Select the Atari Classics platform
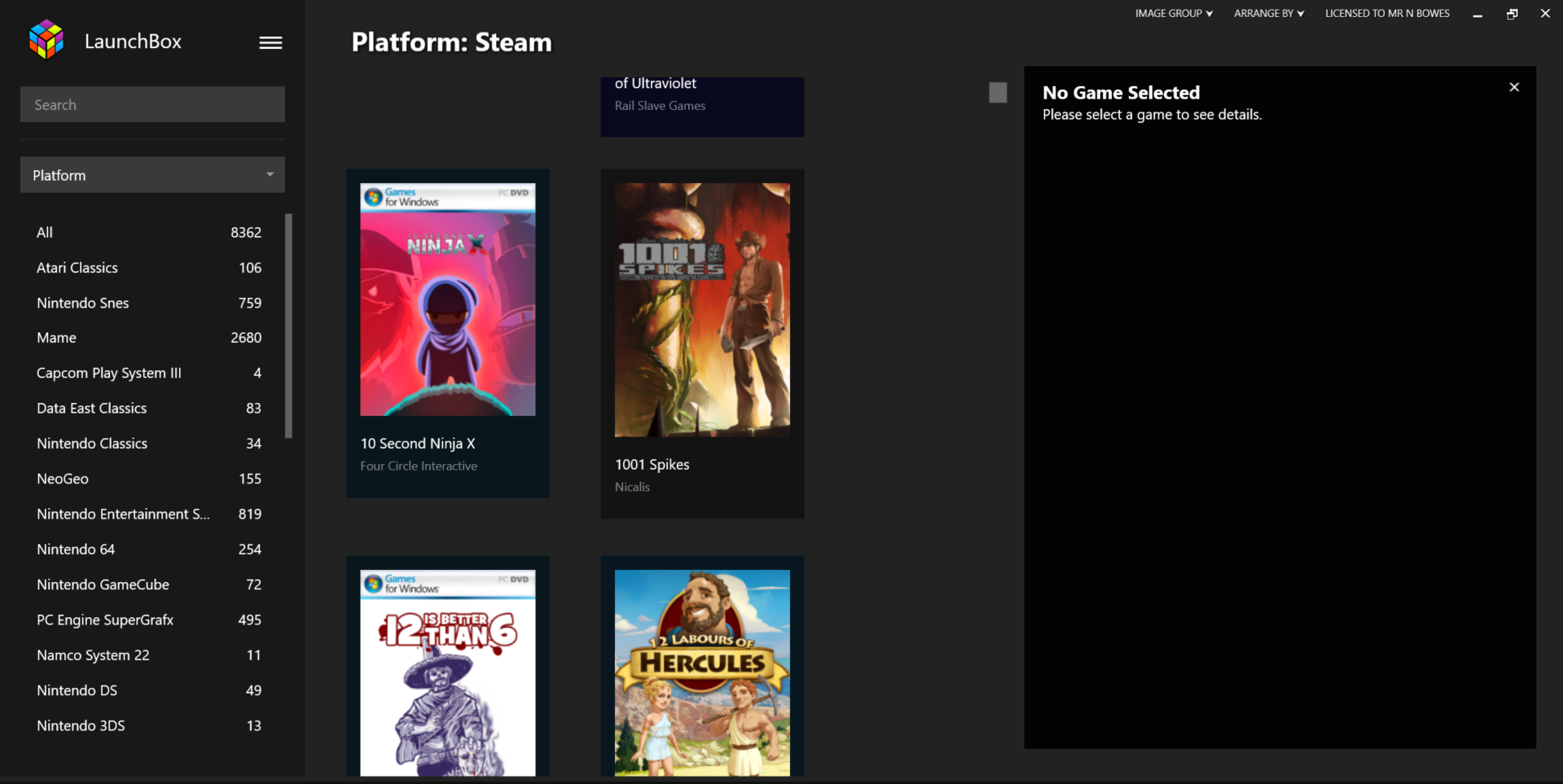Screen dimensions: 1563x784 pyautogui.click(x=149, y=268)
